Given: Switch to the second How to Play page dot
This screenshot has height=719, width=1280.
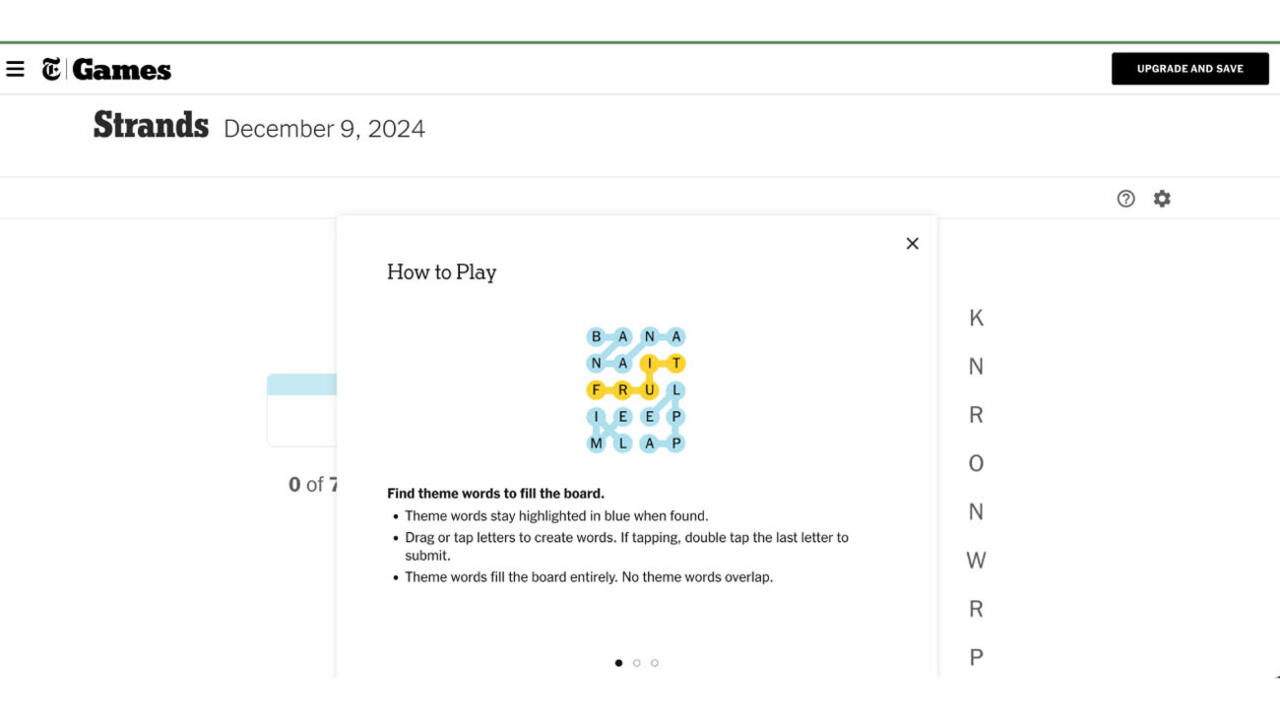Looking at the screenshot, I should click(x=636, y=663).
